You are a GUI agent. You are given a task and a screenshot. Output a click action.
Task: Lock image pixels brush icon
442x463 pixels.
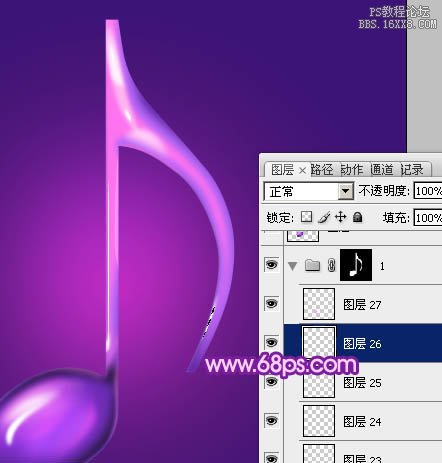324,217
